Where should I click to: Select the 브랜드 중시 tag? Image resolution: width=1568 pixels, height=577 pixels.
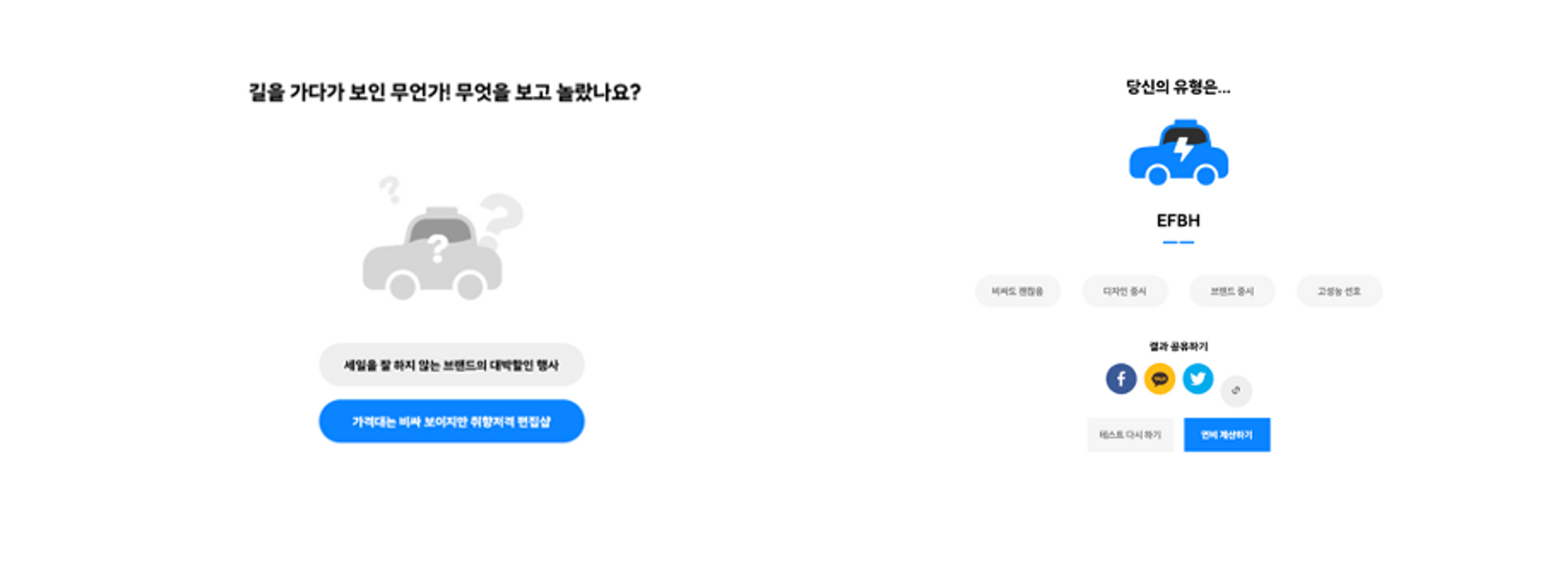(1232, 291)
